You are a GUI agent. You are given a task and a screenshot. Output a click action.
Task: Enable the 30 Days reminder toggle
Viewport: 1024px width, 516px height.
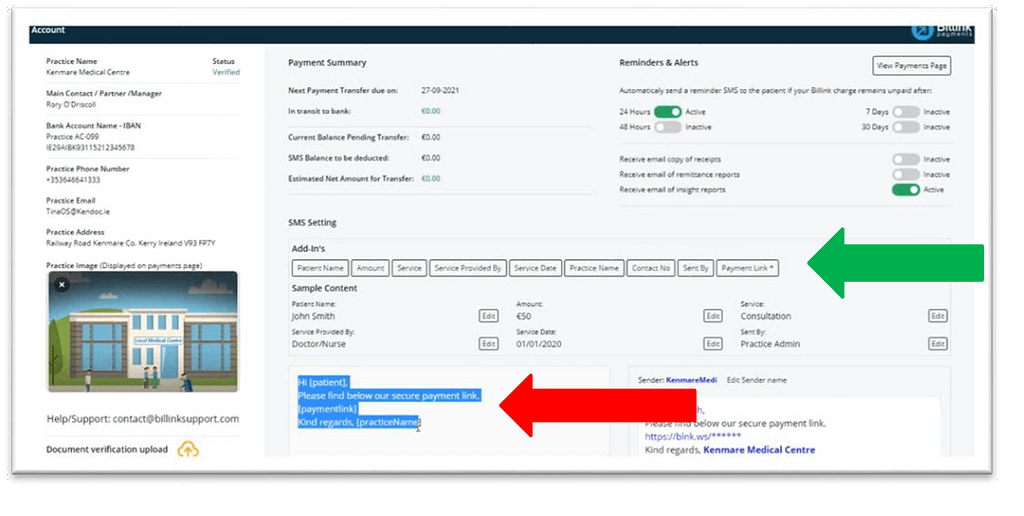(x=905, y=127)
